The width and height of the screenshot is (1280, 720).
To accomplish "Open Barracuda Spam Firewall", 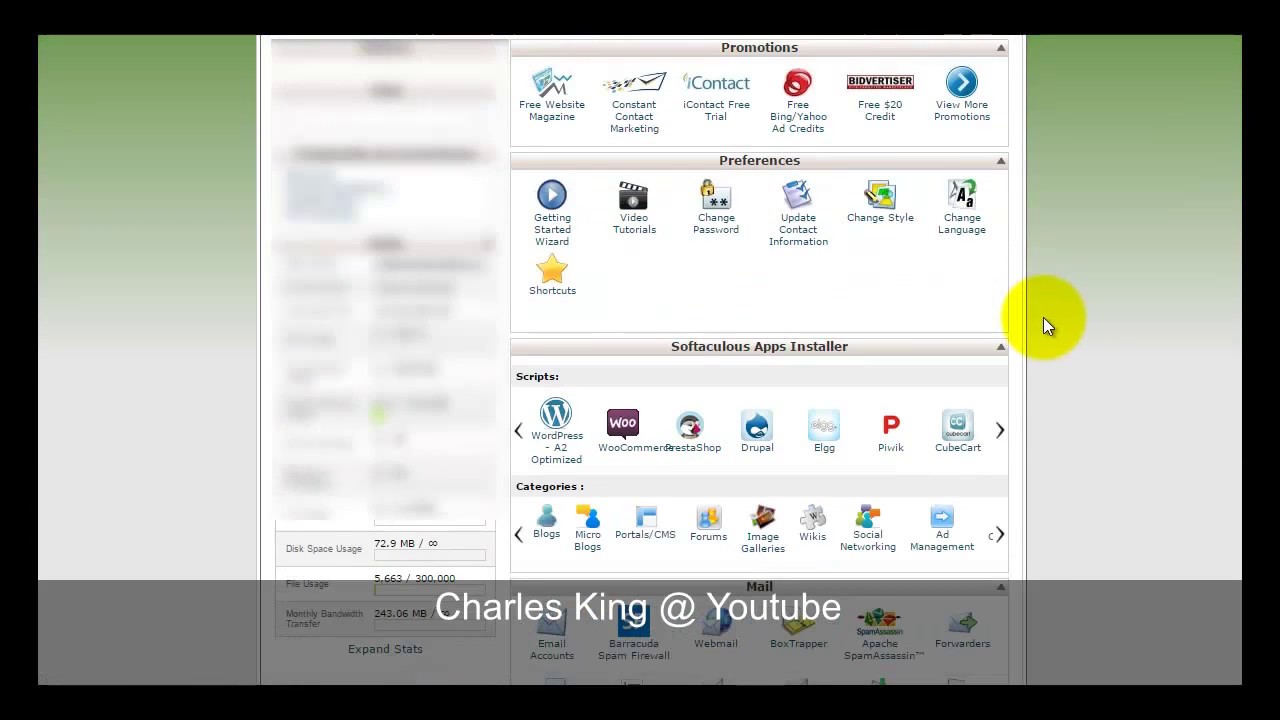I will coord(634,633).
